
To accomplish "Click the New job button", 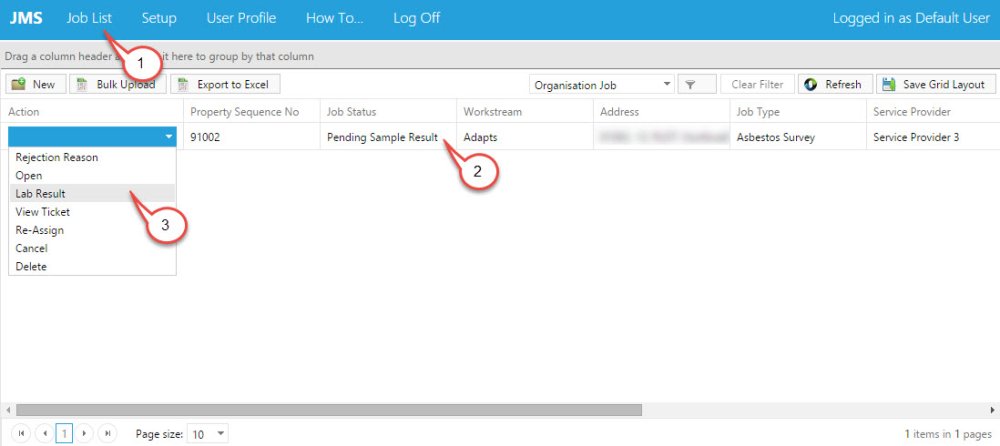I will [x=36, y=84].
